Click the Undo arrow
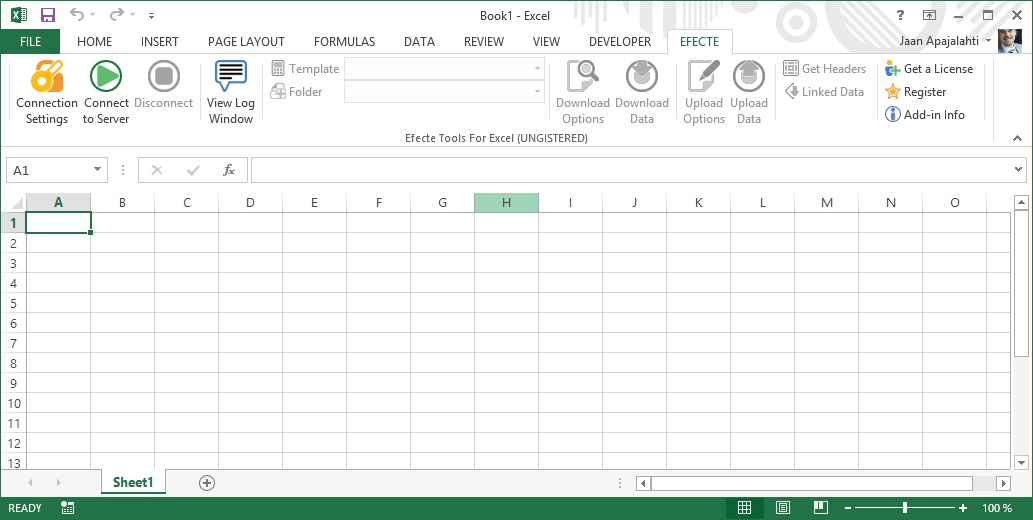This screenshot has width=1033, height=520. point(77,14)
